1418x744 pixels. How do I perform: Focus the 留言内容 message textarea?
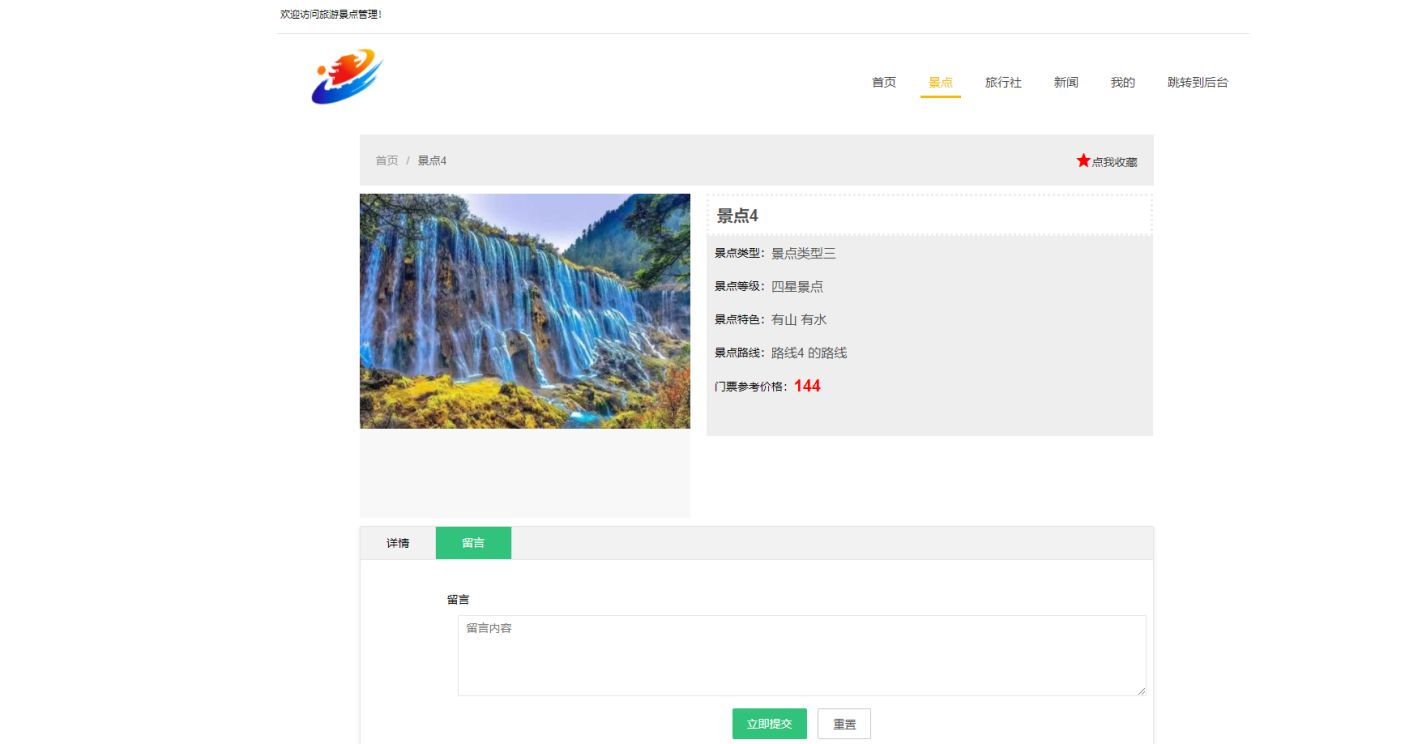(802, 655)
